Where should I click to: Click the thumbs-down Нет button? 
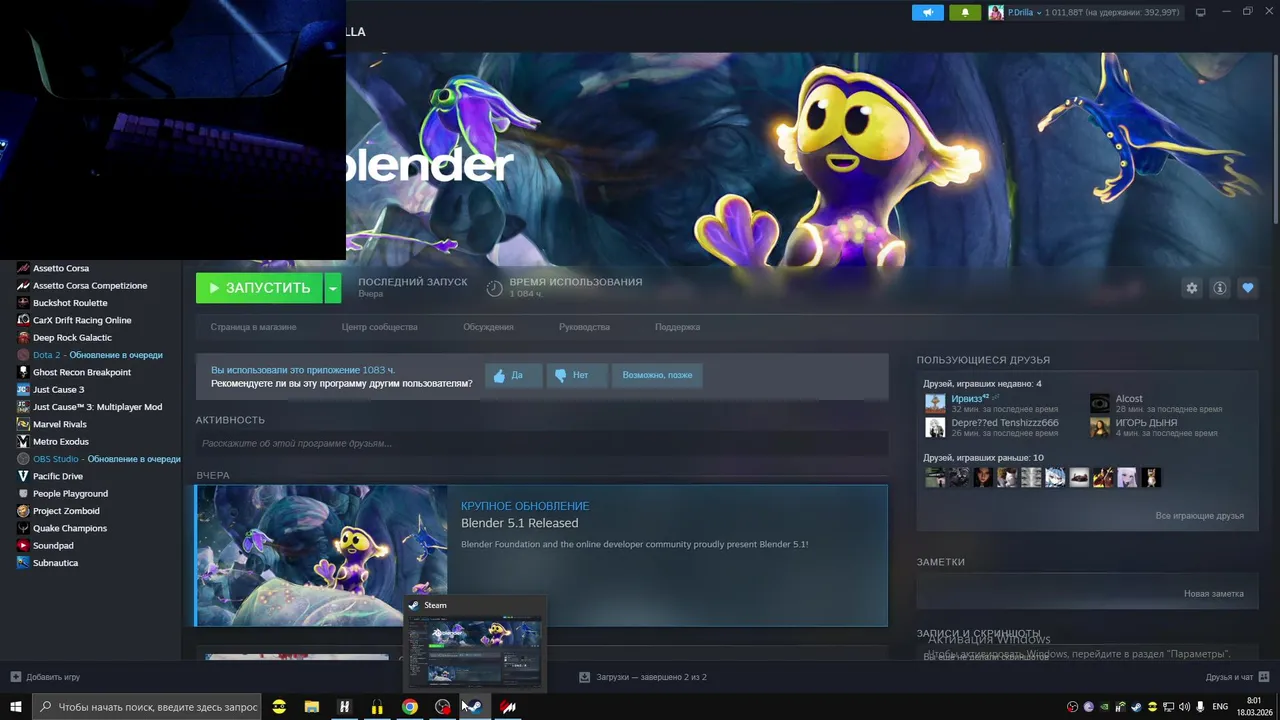[577, 375]
